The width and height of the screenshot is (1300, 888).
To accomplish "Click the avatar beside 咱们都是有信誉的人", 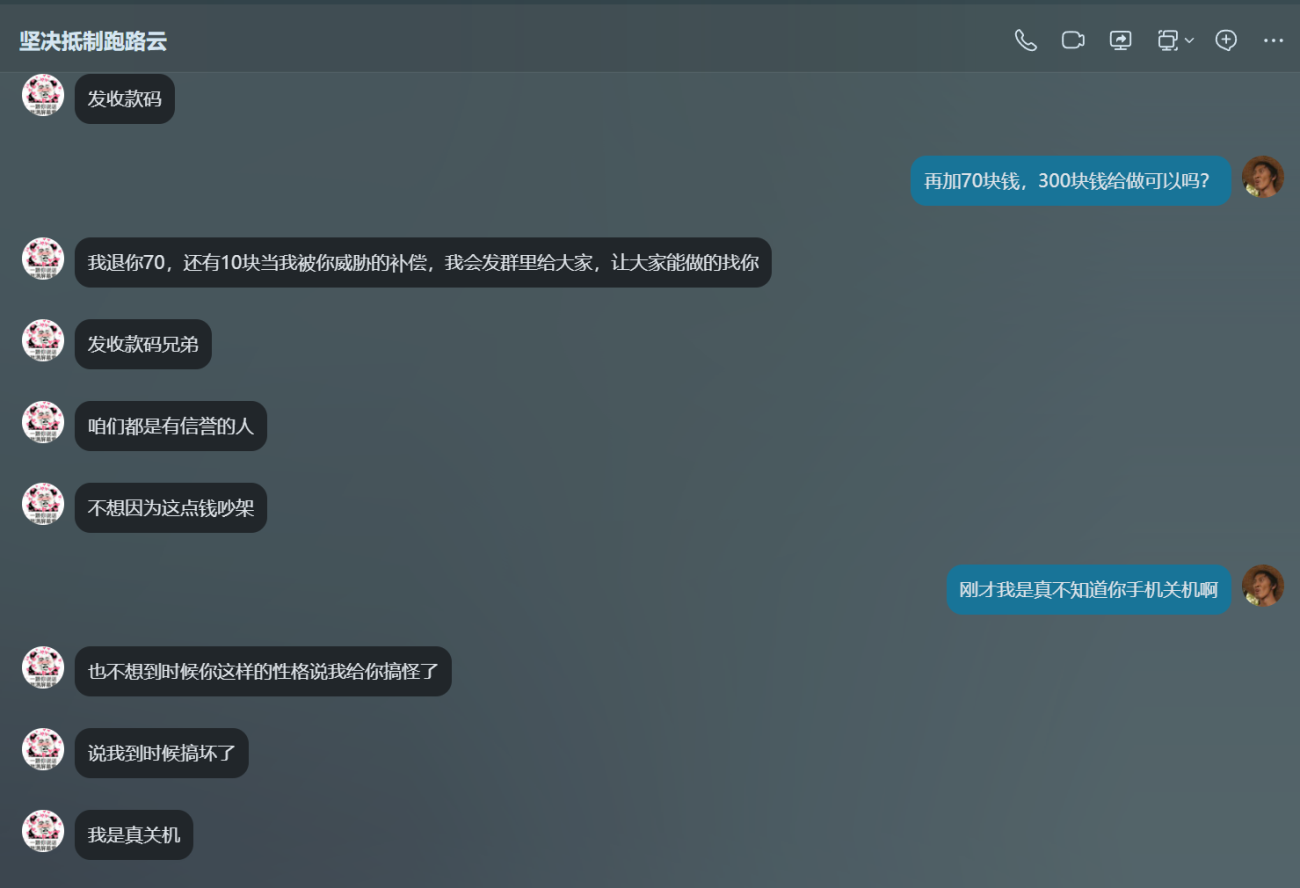I will 43,423.
